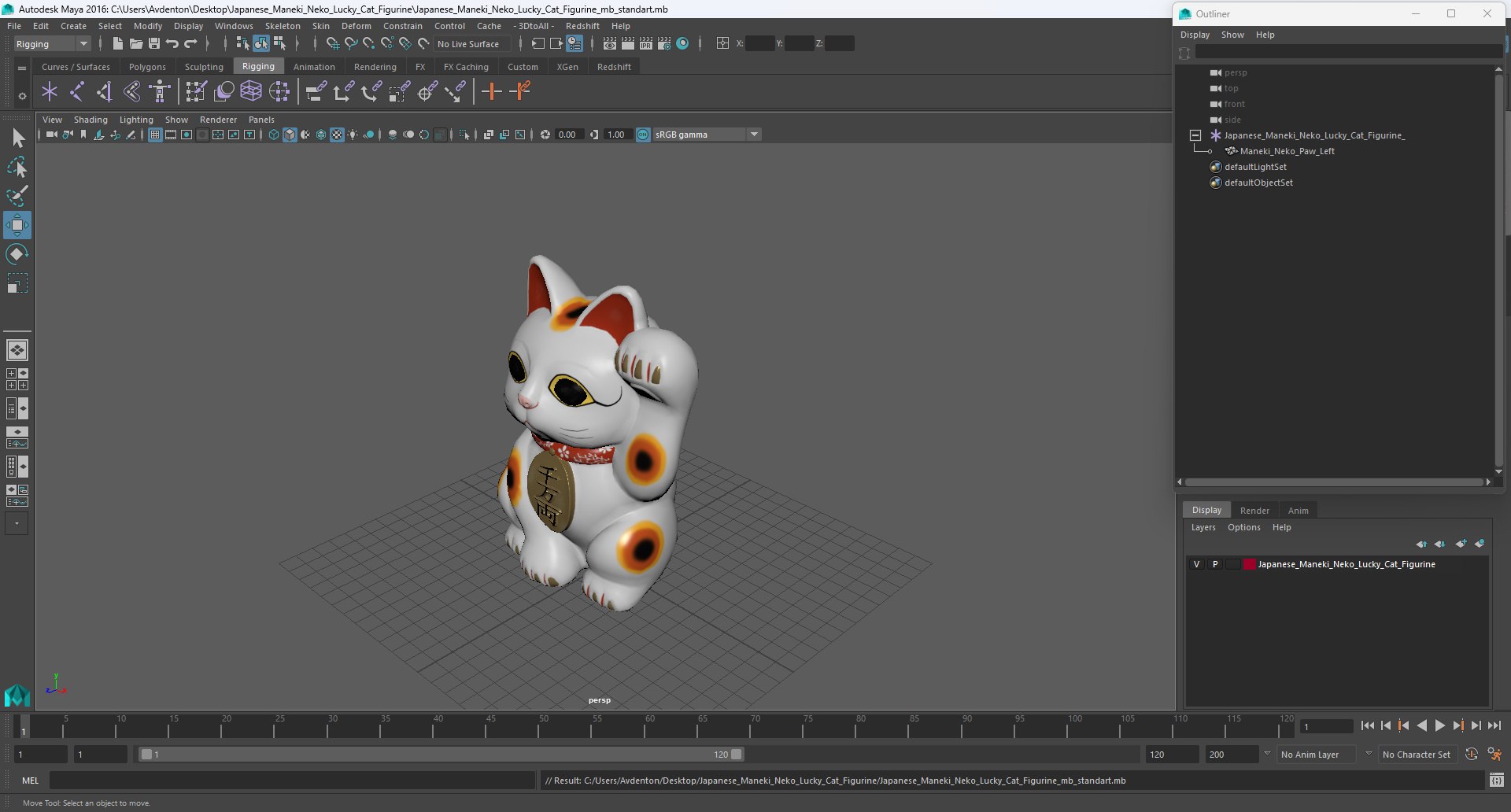Click the IPR render icon
Image resolution: width=1511 pixels, height=812 pixels.
(646, 44)
